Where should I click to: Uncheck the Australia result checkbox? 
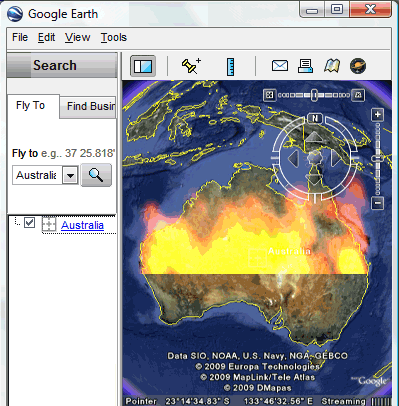30,222
